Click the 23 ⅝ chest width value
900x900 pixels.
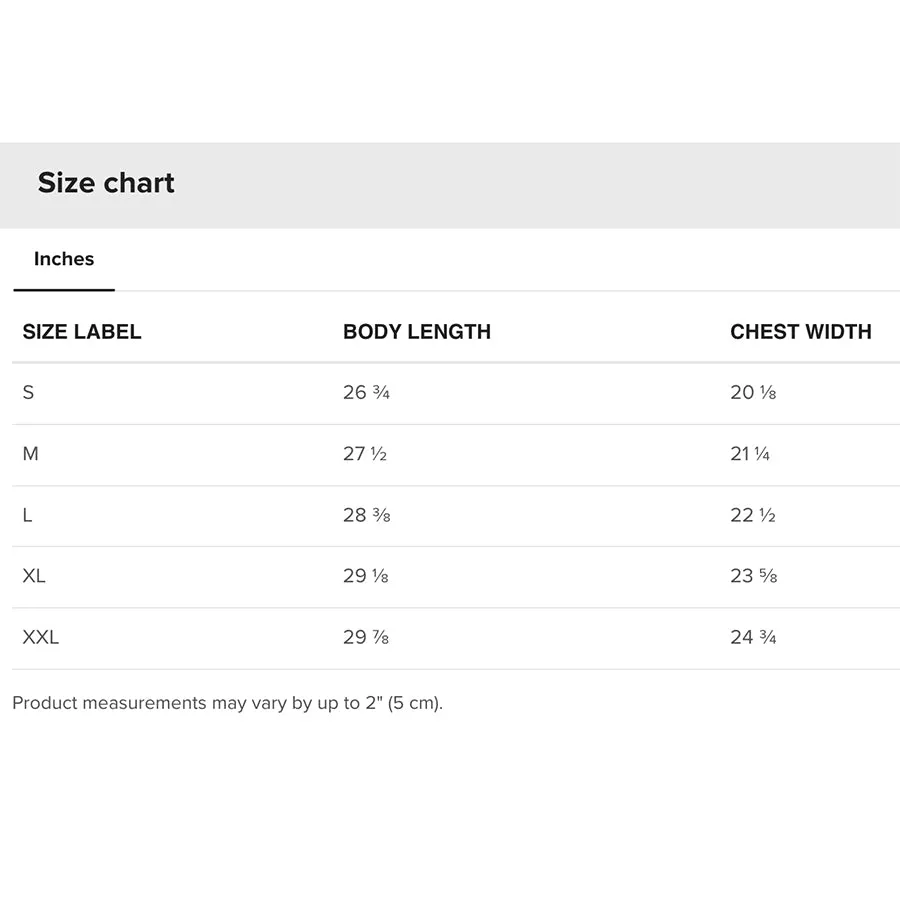click(x=754, y=576)
